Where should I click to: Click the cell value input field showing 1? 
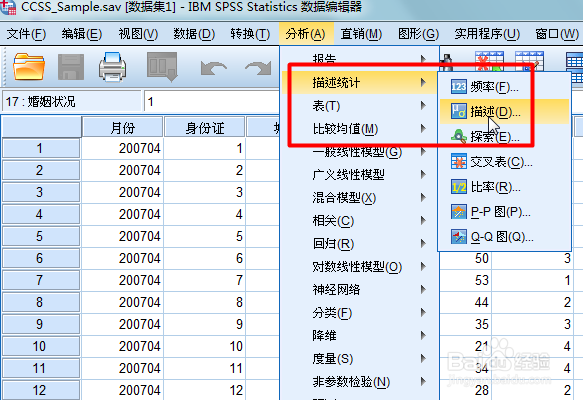[211, 101]
